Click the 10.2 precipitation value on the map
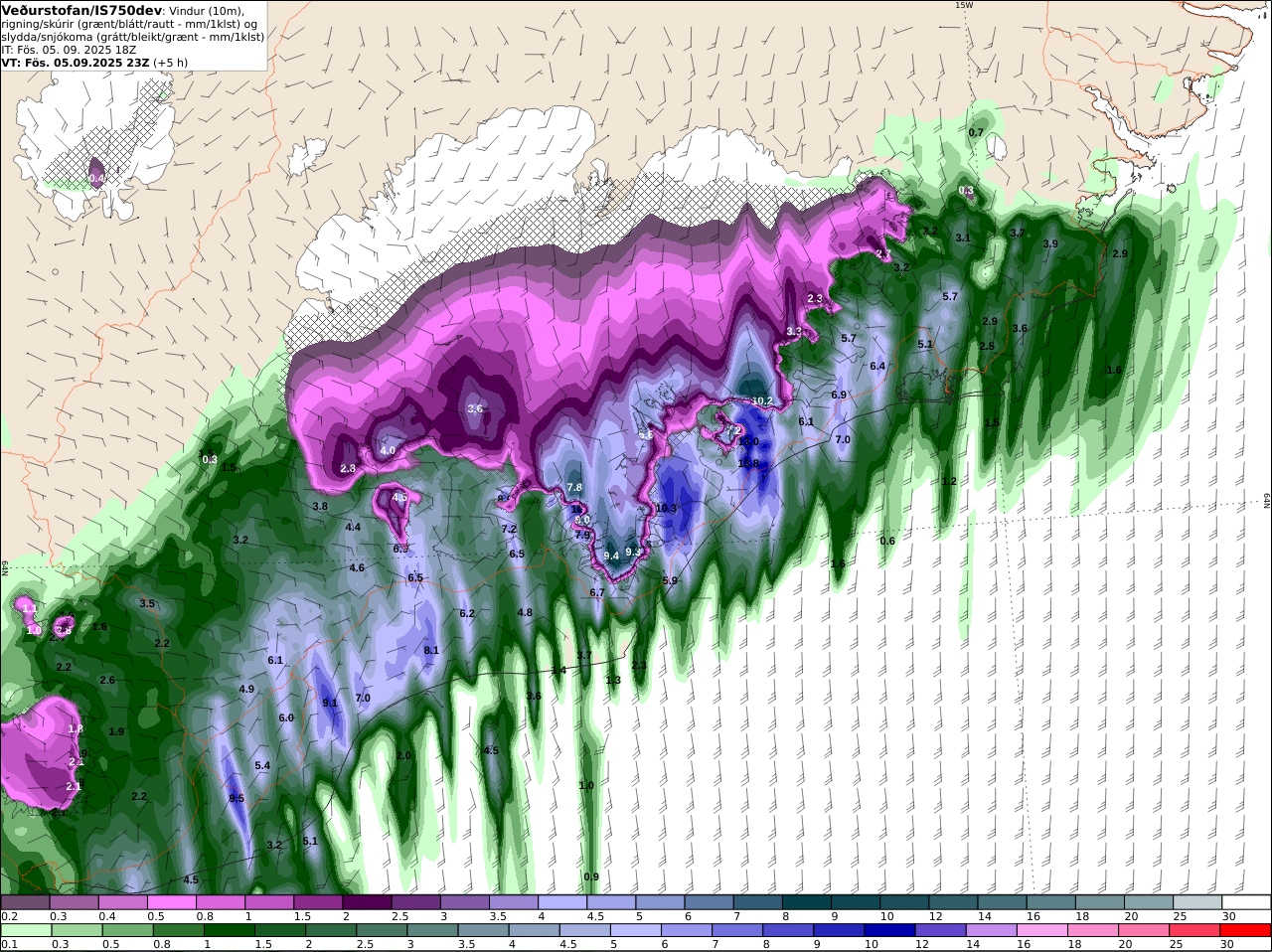This screenshot has height=952, width=1272. (762, 401)
